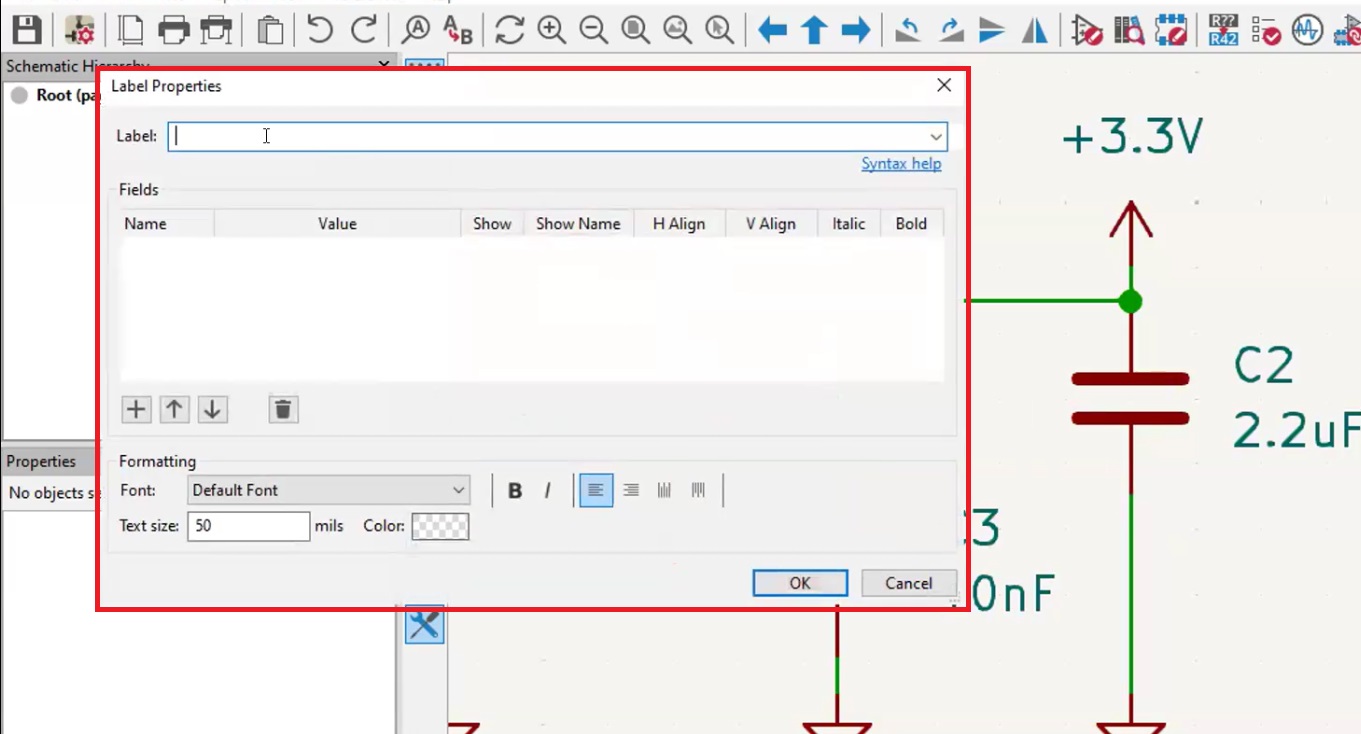
Task: Save the schematic
Action: pyautogui.click(x=27, y=29)
